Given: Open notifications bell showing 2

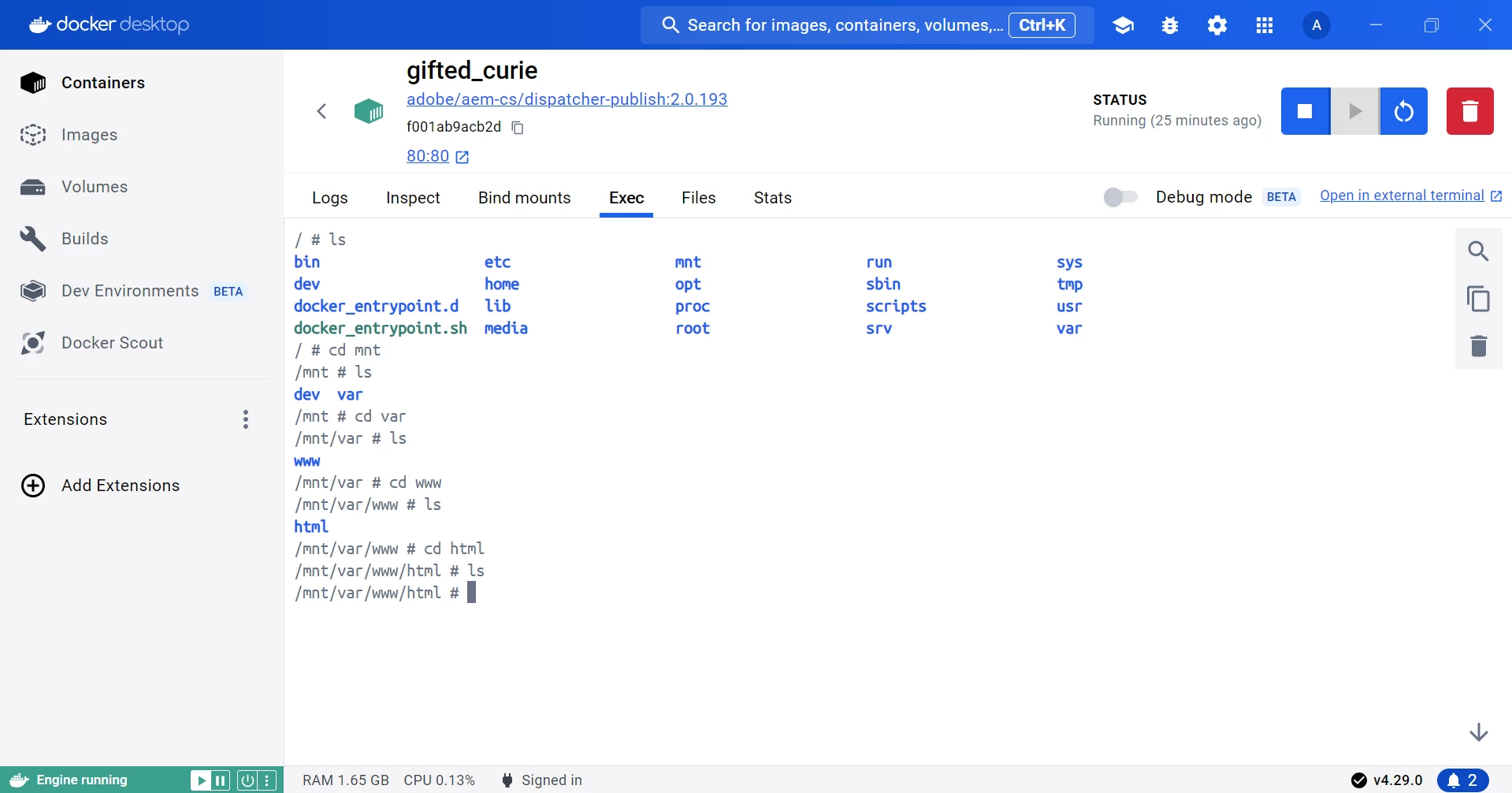Looking at the screenshot, I should (x=1462, y=780).
